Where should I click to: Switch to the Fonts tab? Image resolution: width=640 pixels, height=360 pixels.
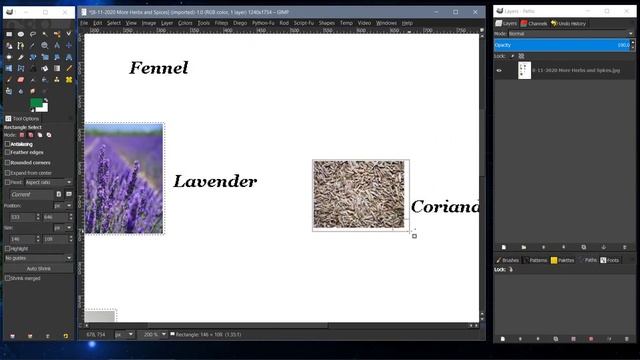click(609, 260)
